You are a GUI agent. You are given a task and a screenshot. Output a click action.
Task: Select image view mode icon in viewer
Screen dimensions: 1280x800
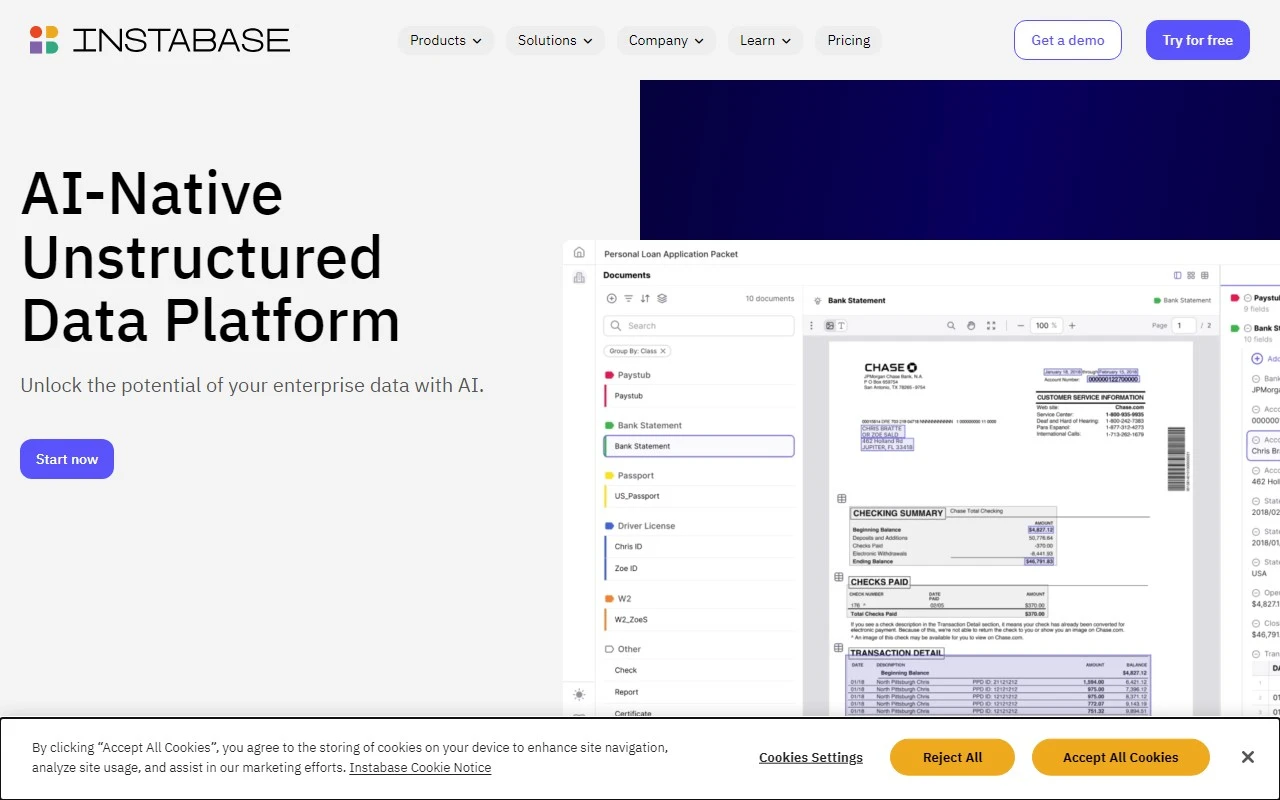pyautogui.click(x=829, y=325)
